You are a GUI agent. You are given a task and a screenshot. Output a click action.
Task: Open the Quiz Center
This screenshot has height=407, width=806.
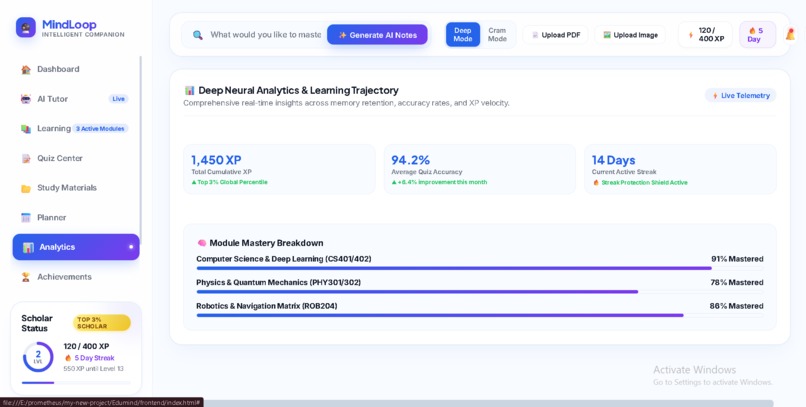click(x=76, y=158)
